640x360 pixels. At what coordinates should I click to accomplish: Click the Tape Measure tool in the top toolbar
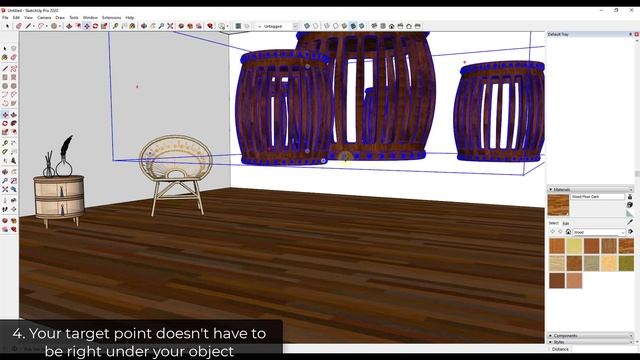pos(116,26)
